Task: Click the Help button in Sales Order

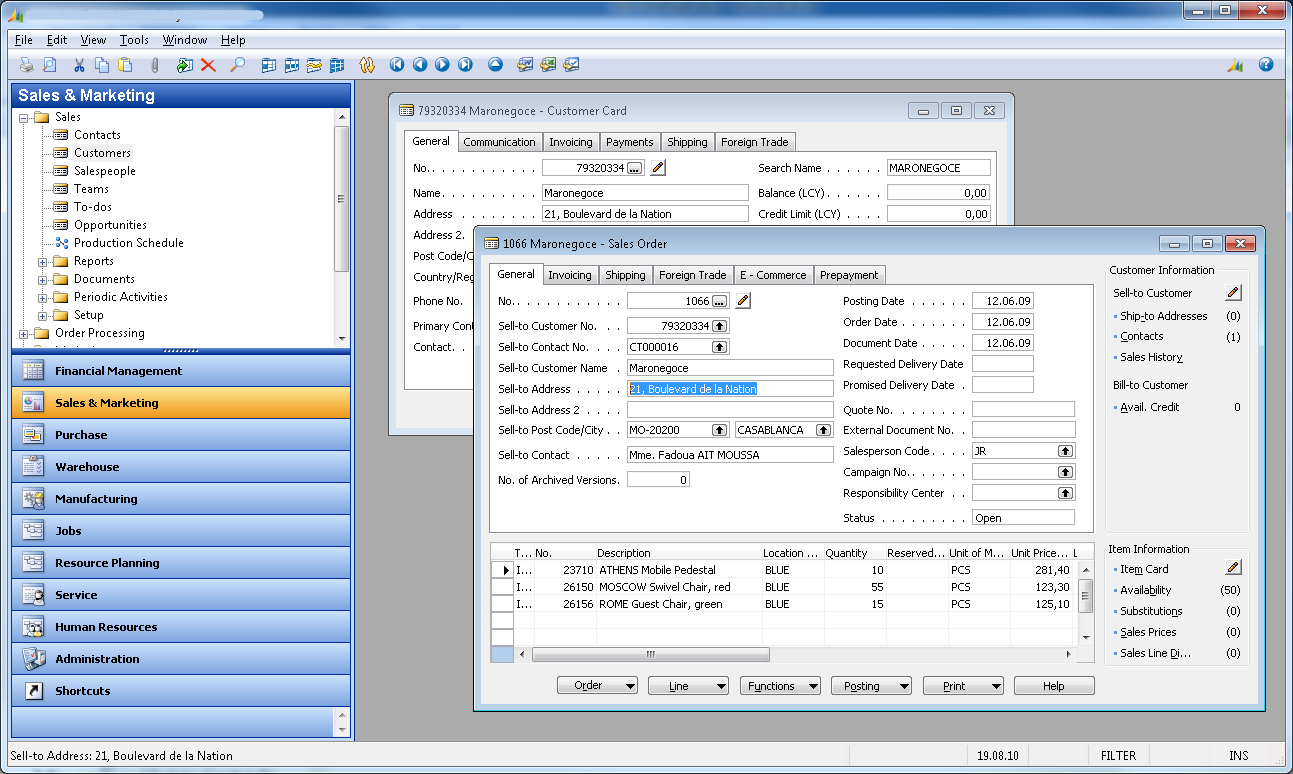Action: 1054,686
